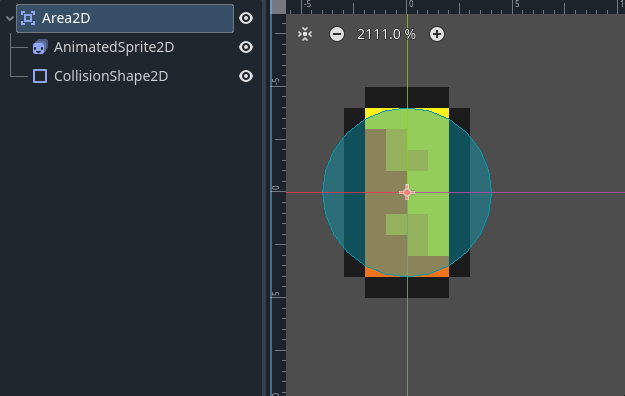
Task: Center the viewport view with the center icon
Action: click(305, 34)
